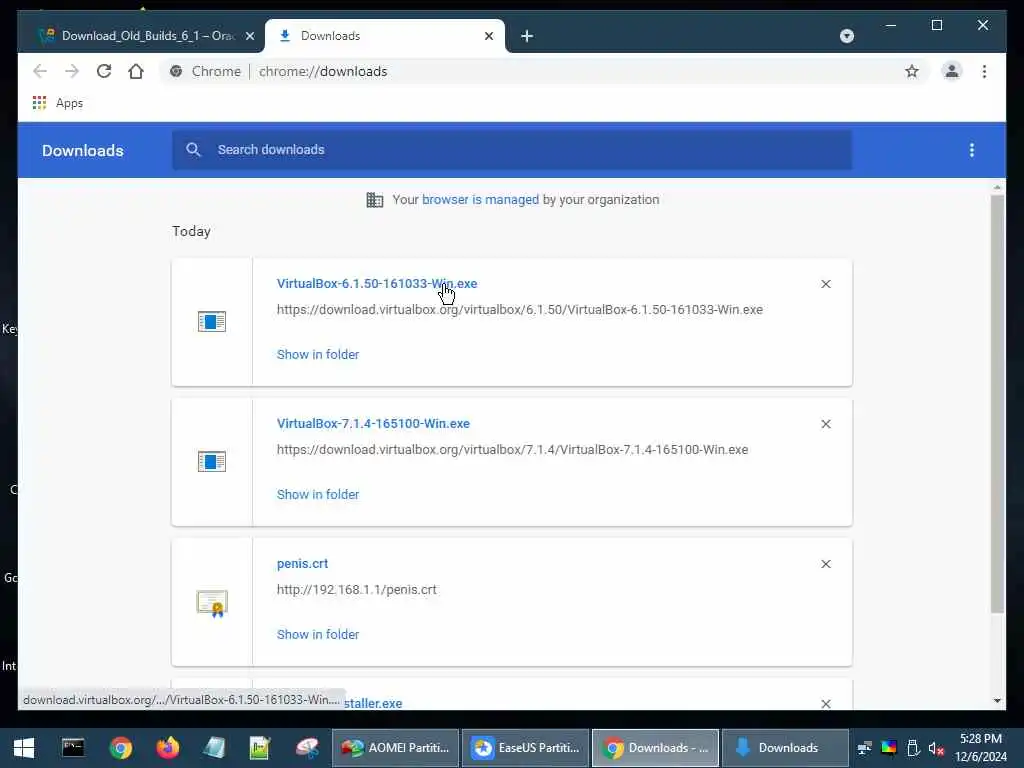Switch to the EaseUS Partition taskbar window

(x=526, y=748)
